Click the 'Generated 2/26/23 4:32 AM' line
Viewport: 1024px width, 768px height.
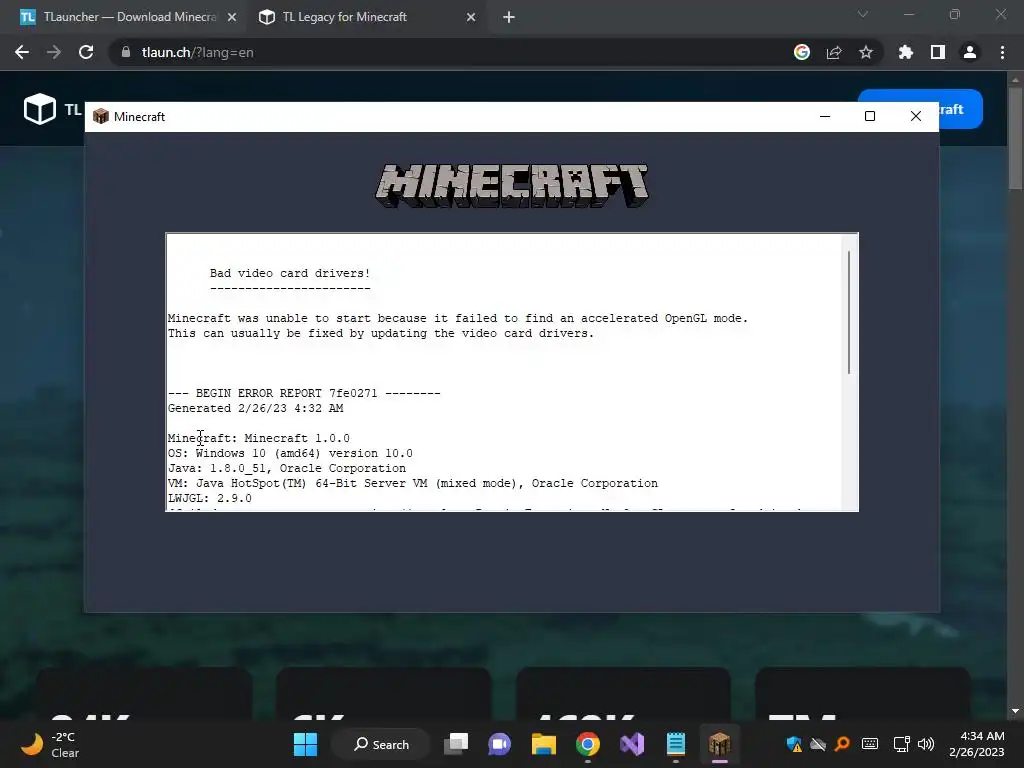coord(255,408)
